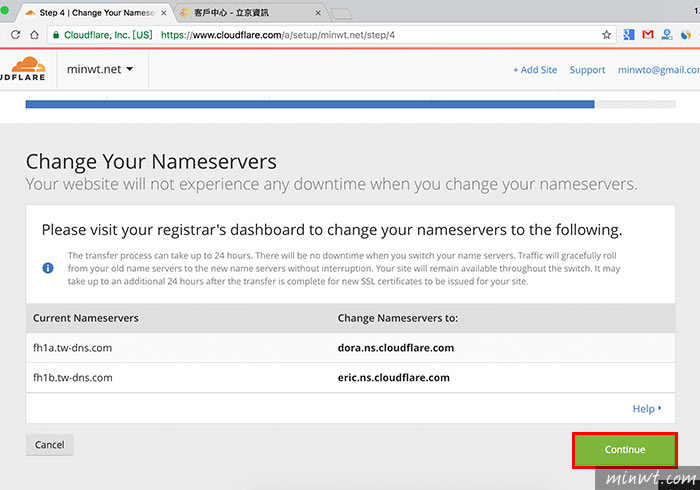The width and height of the screenshot is (700, 490).
Task: Click the blue info icon
Action: coord(48,268)
